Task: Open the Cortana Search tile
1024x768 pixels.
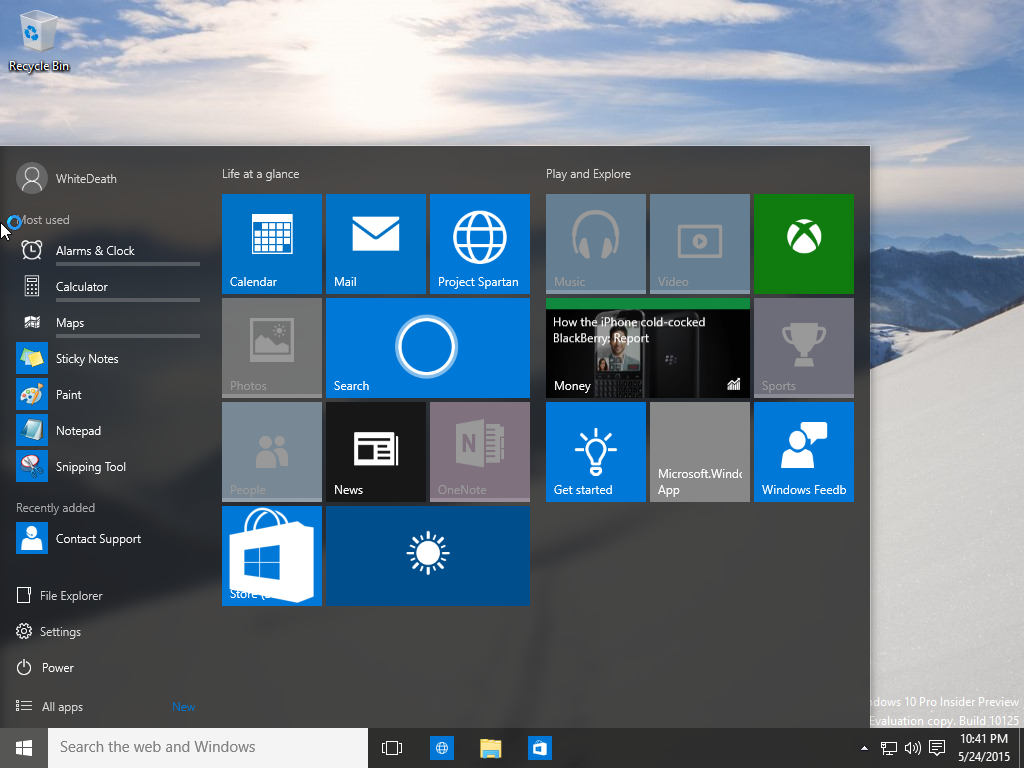Action: click(x=428, y=347)
